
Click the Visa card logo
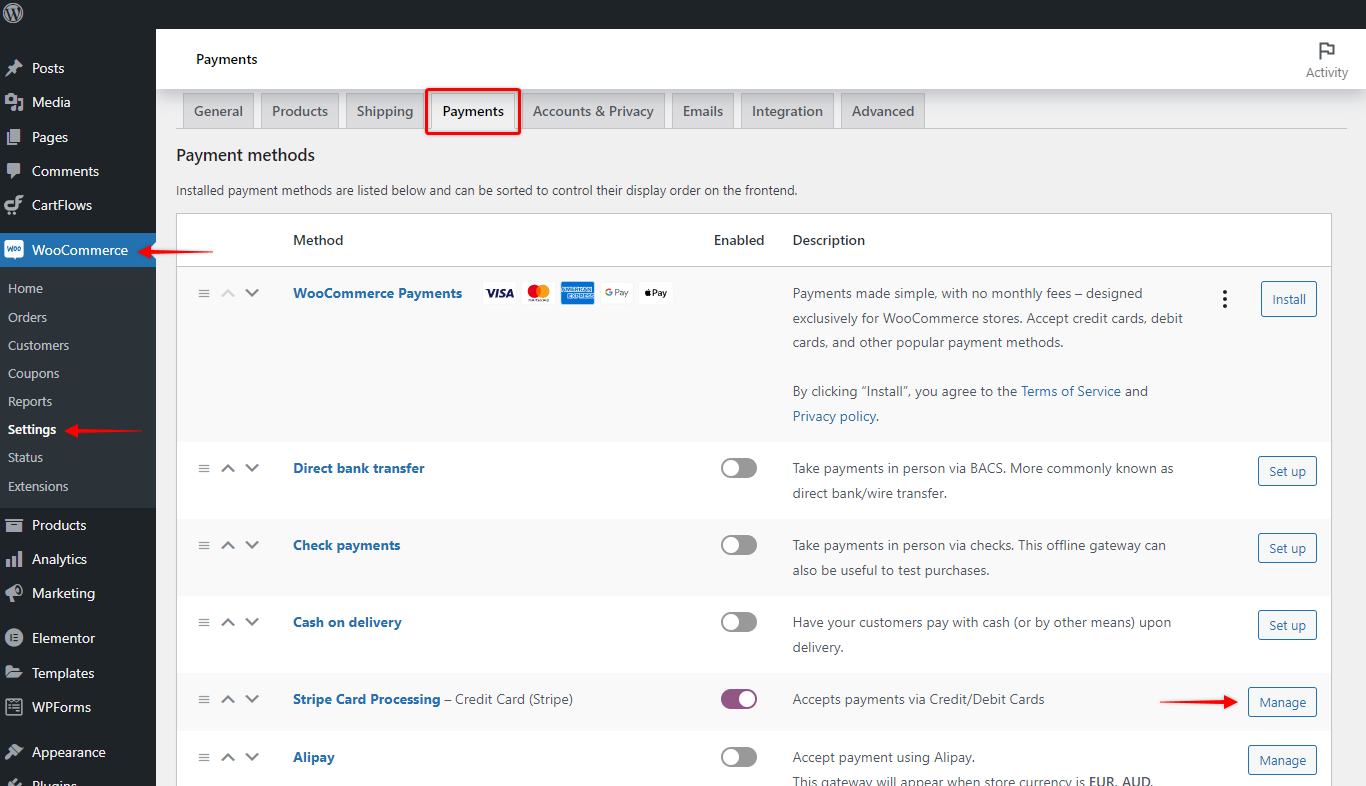[499, 293]
